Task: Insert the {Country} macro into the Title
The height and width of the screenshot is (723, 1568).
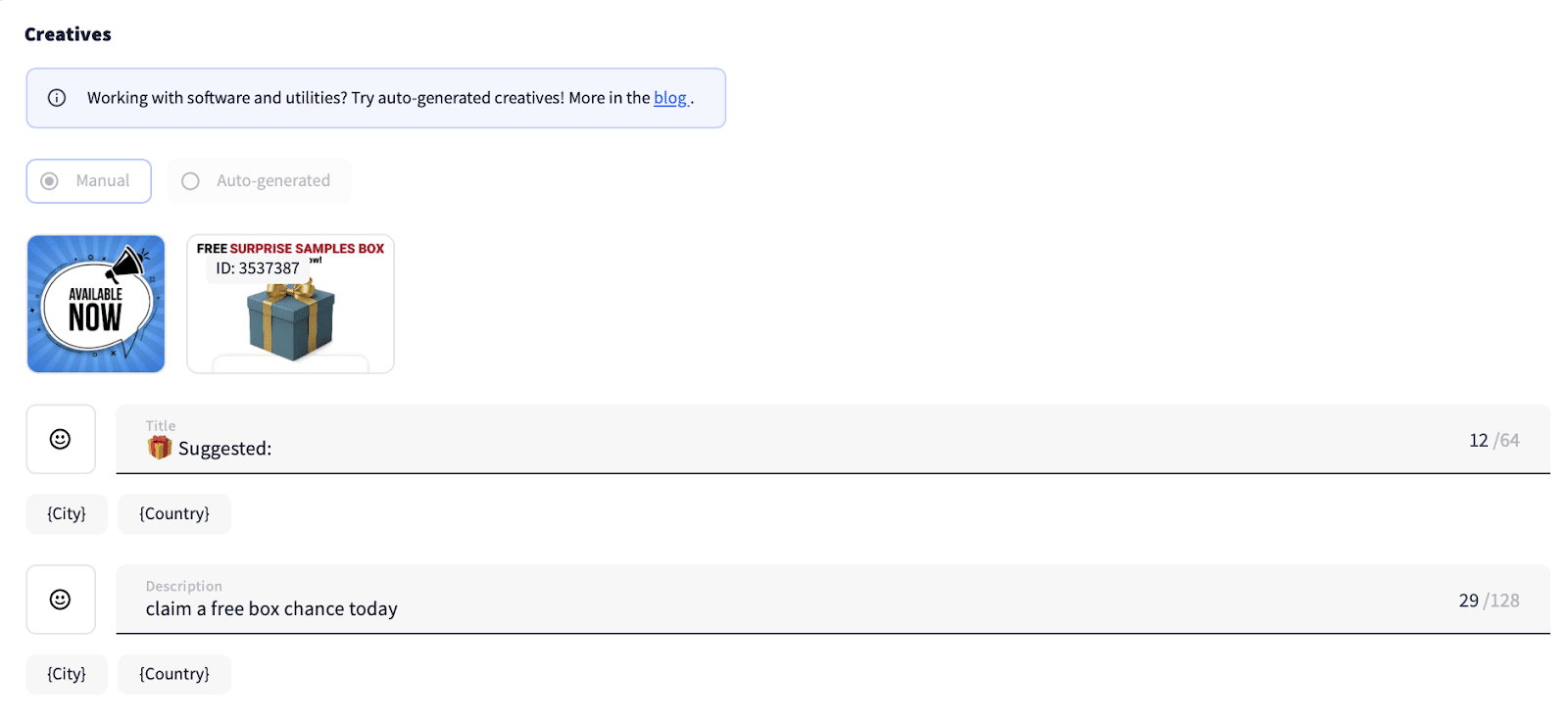Action: (174, 514)
